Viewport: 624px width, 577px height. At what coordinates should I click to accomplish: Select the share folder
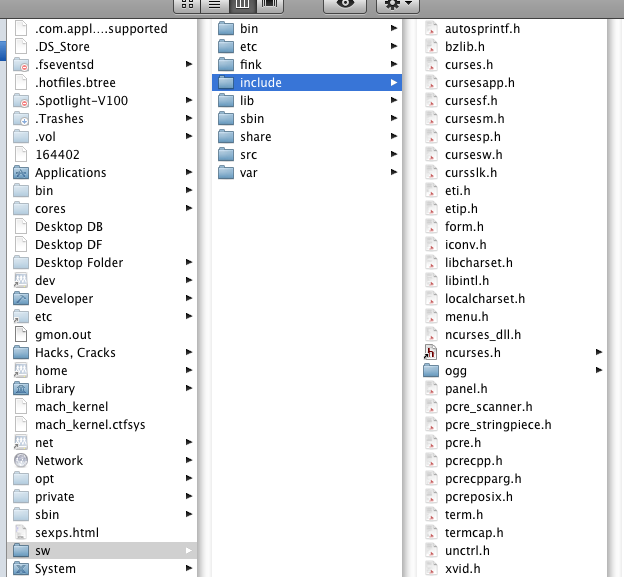click(x=307, y=136)
